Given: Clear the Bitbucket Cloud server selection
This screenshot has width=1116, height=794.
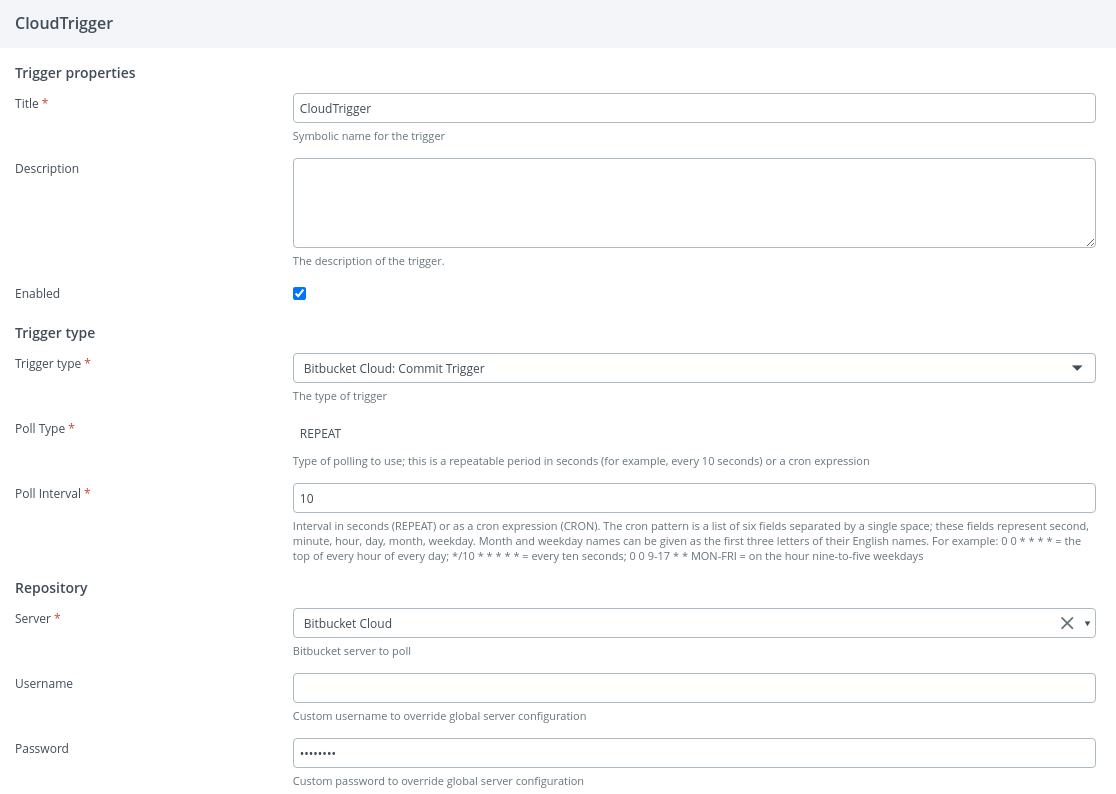Looking at the screenshot, I should pos(1066,623).
